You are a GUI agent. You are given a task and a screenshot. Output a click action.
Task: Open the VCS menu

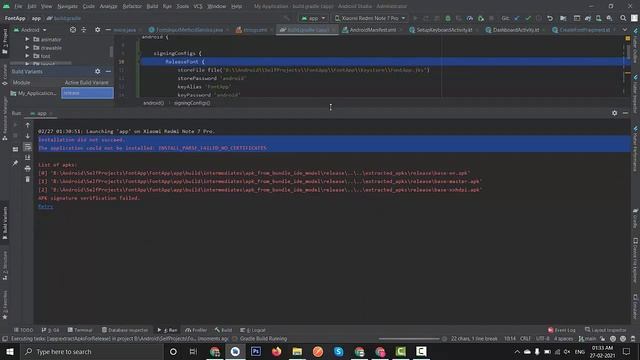198,6
